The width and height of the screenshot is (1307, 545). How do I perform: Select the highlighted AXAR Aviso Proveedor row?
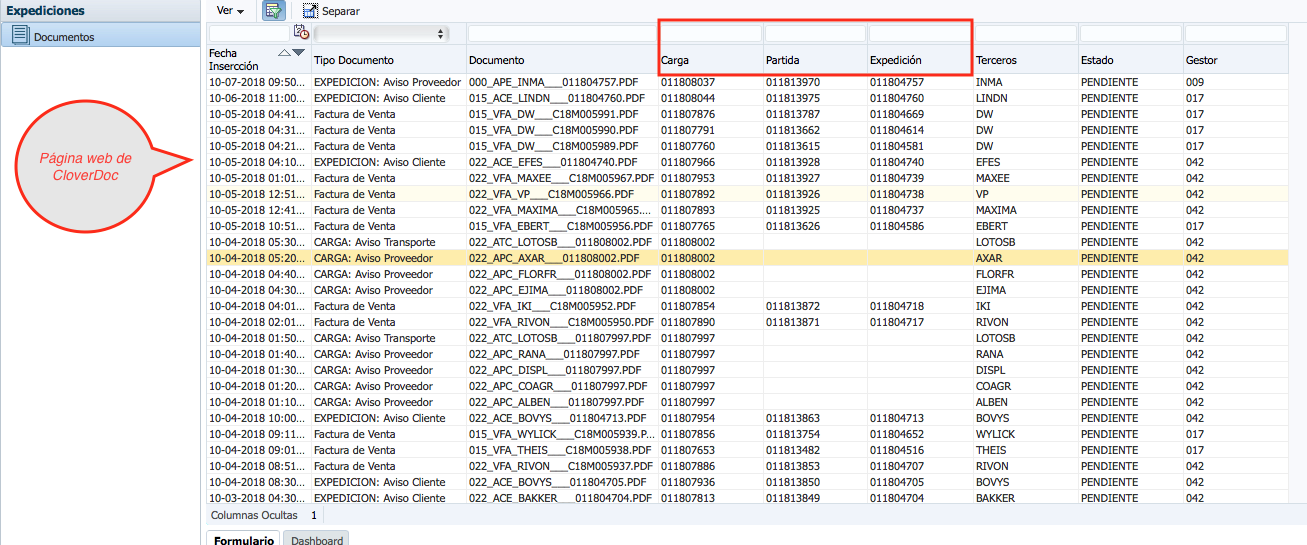pos(560,258)
